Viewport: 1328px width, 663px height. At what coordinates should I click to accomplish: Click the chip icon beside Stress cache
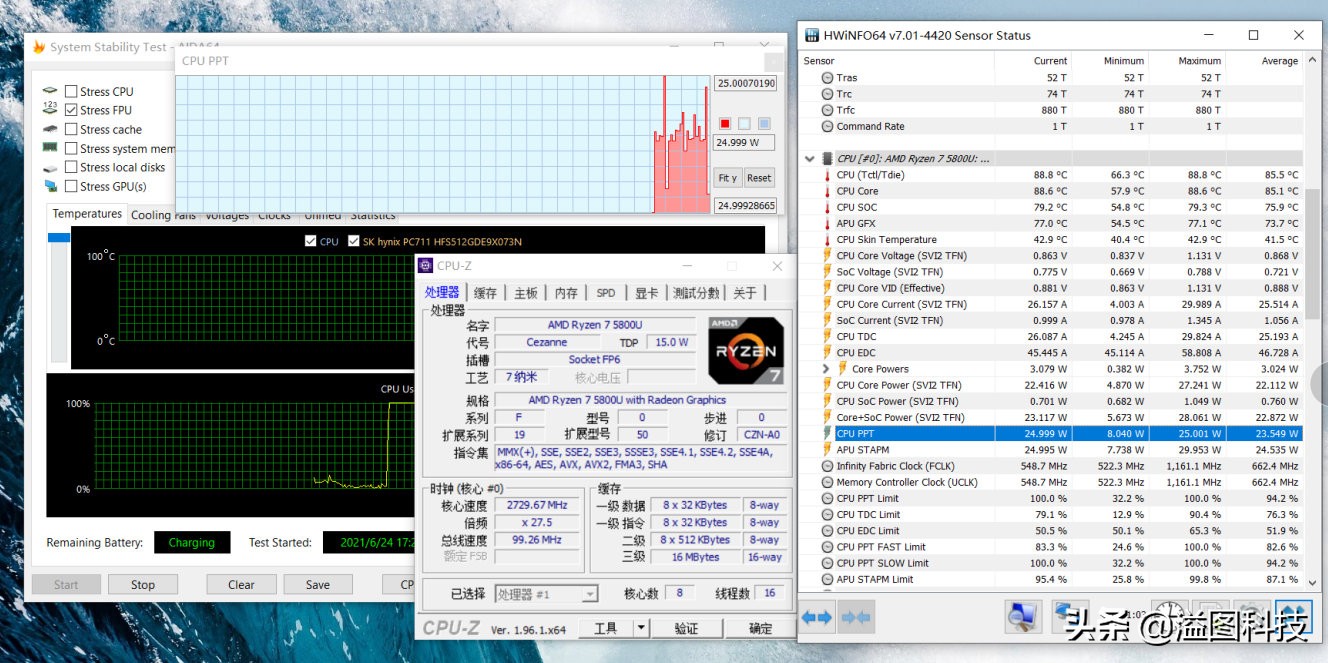(50, 129)
